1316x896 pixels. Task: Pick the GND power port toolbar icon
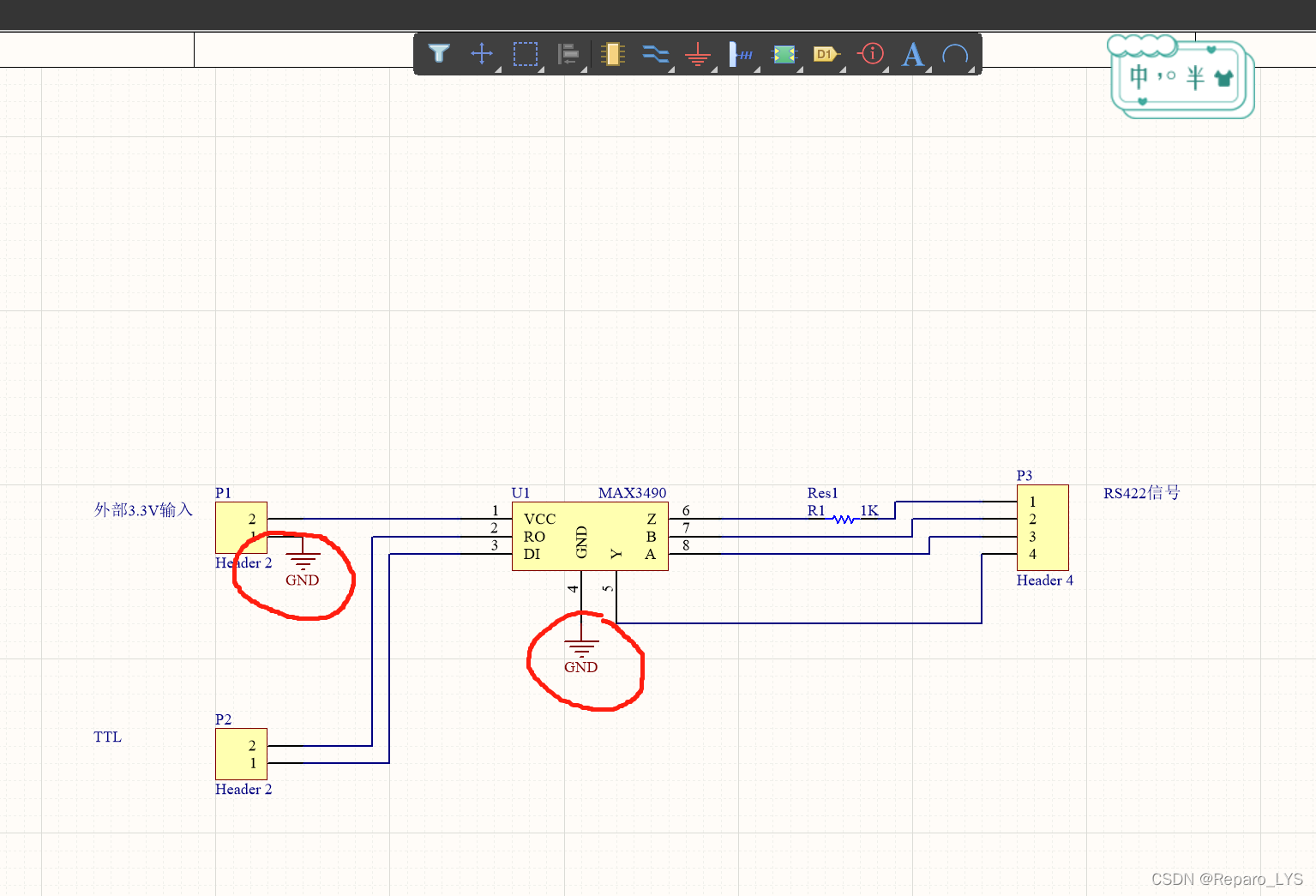(698, 55)
